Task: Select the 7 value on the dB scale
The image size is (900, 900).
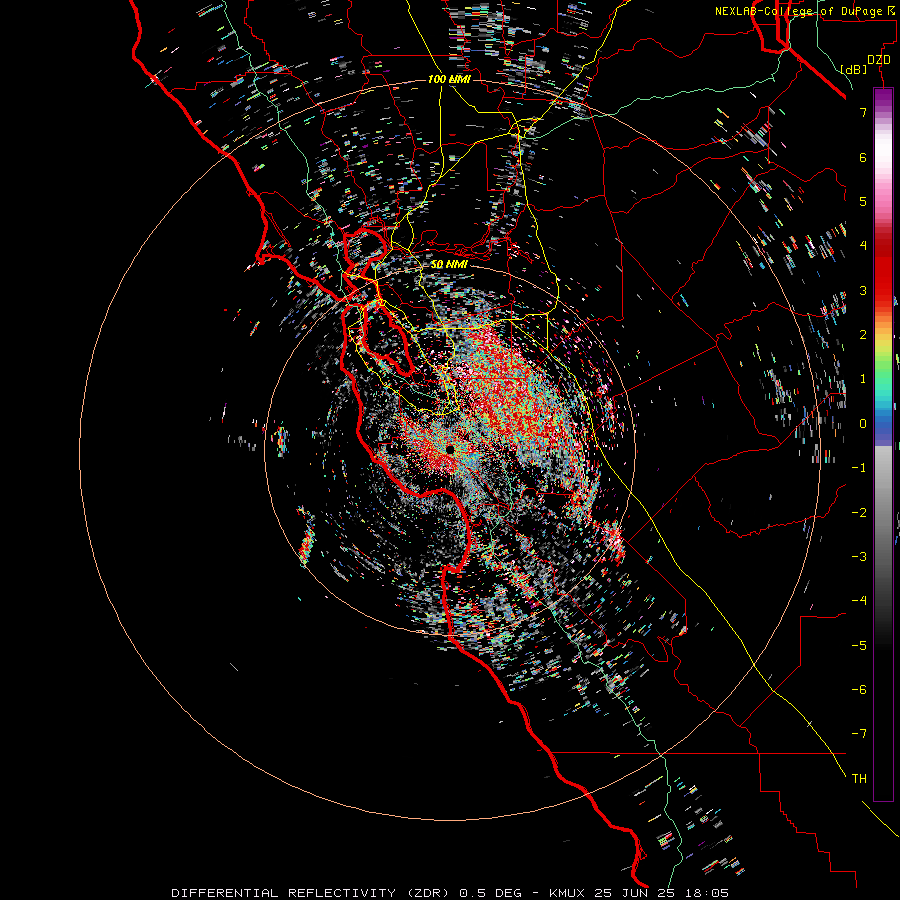Action: pyautogui.click(x=863, y=112)
